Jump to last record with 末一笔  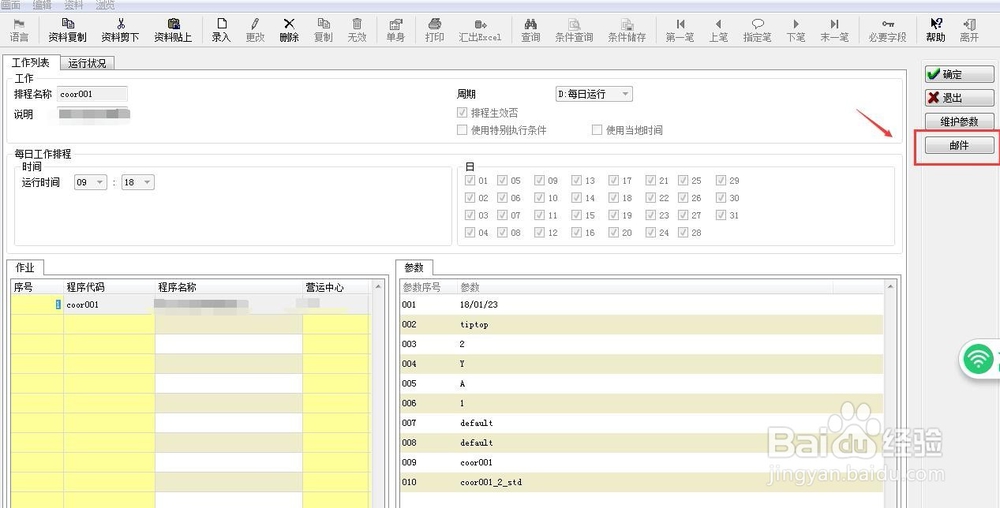tap(834, 30)
